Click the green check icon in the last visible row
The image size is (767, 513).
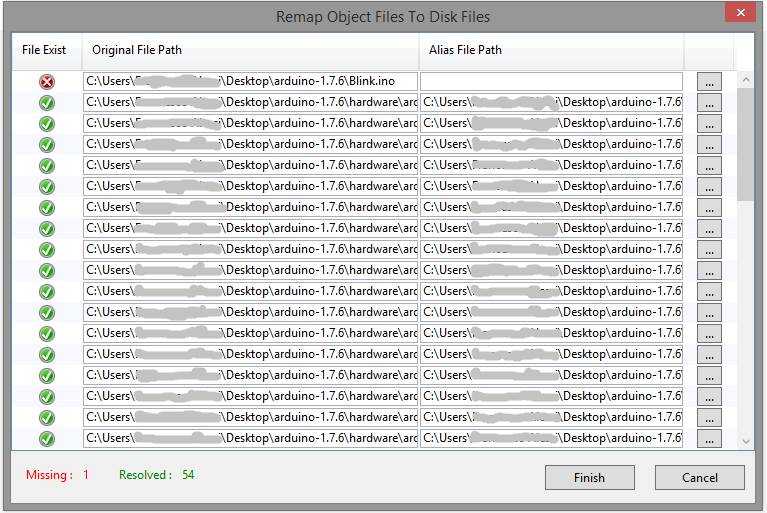coord(47,439)
